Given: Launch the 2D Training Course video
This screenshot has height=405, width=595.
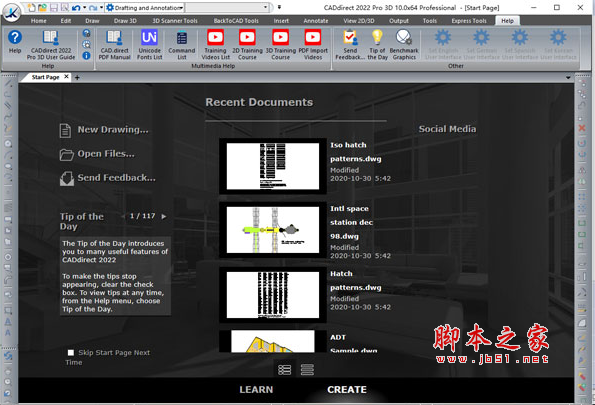Looking at the screenshot, I should [x=247, y=44].
